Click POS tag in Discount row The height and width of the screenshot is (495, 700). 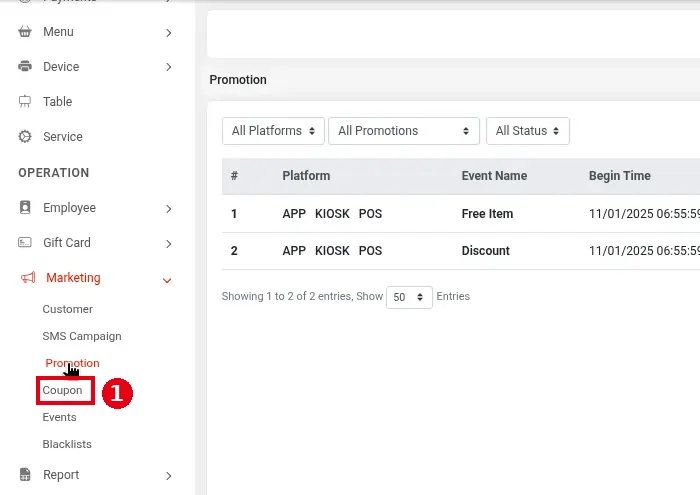[x=370, y=251]
